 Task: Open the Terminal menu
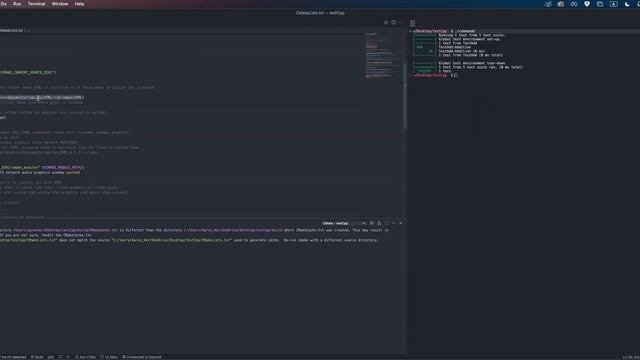coord(36,4)
